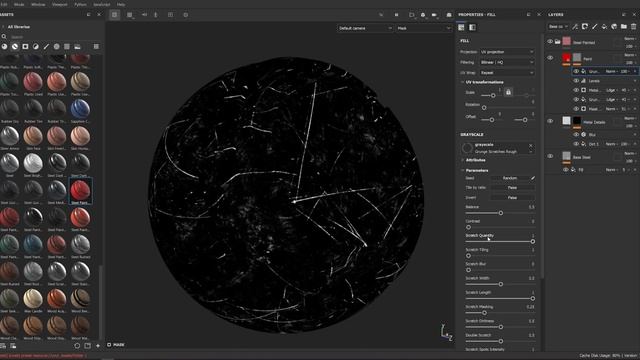Image resolution: width=640 pixels, height=360 pixels.
Task: Click the add folder icon in Layers
Action: [624, 27]
